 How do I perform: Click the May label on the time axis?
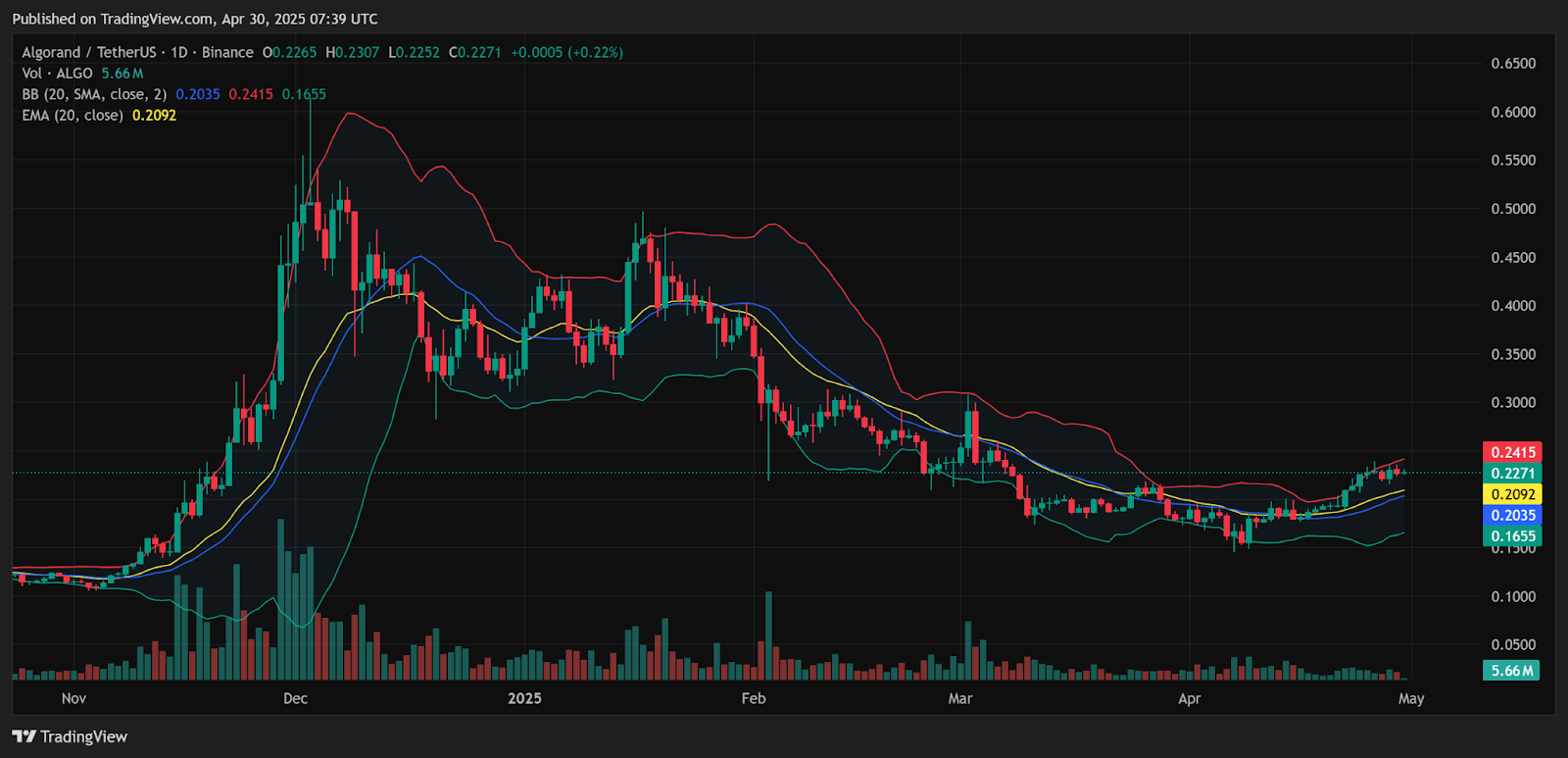click(1411, 698)
